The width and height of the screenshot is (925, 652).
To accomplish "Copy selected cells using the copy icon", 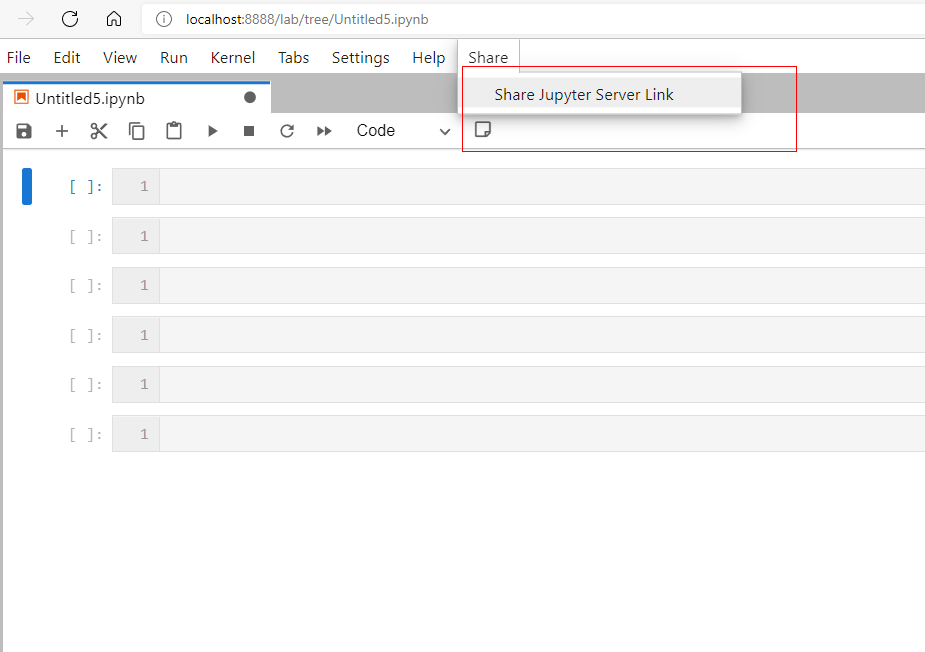I will [136, 131].
